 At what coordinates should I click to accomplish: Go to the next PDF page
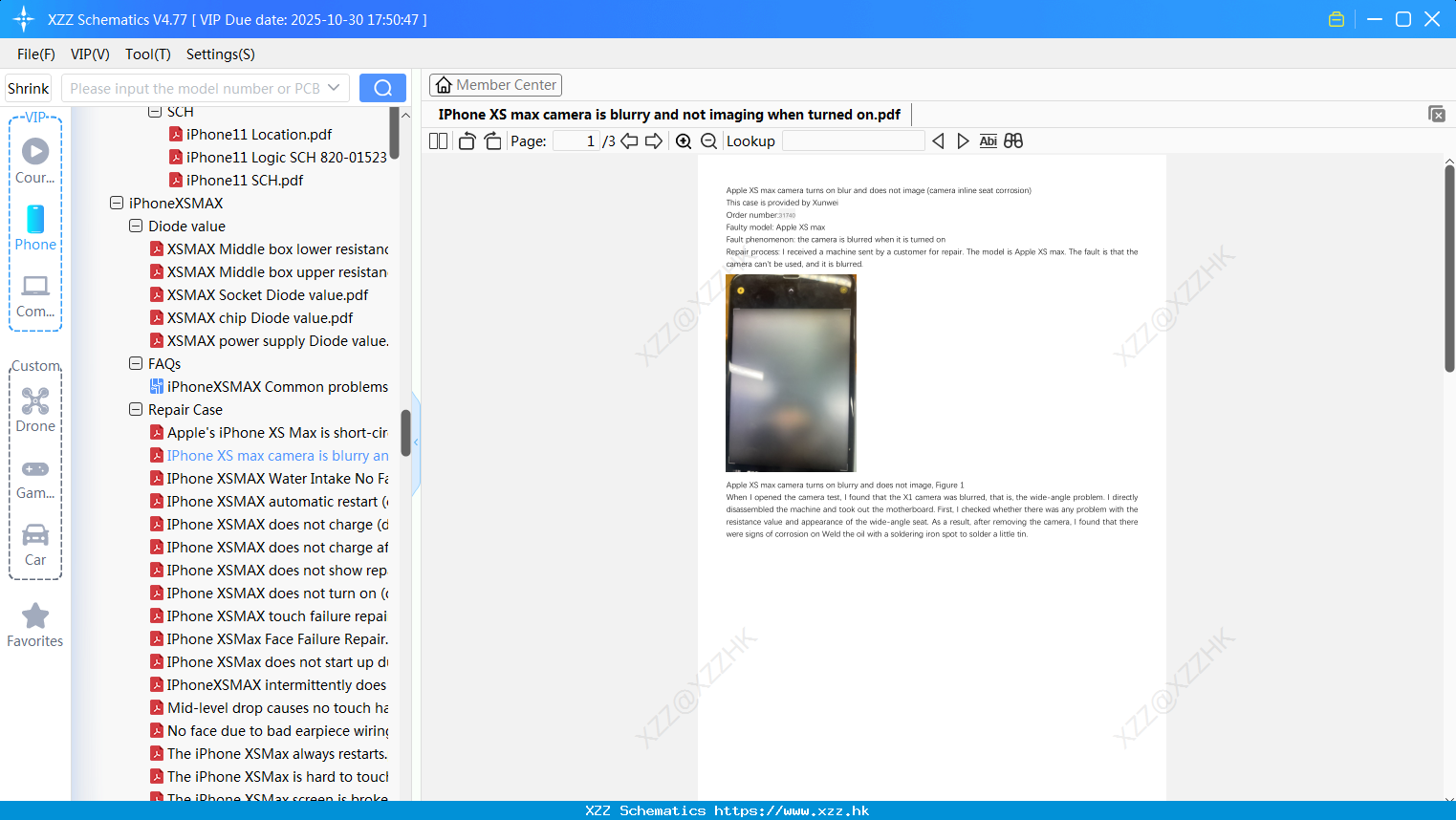pos(654,141)
